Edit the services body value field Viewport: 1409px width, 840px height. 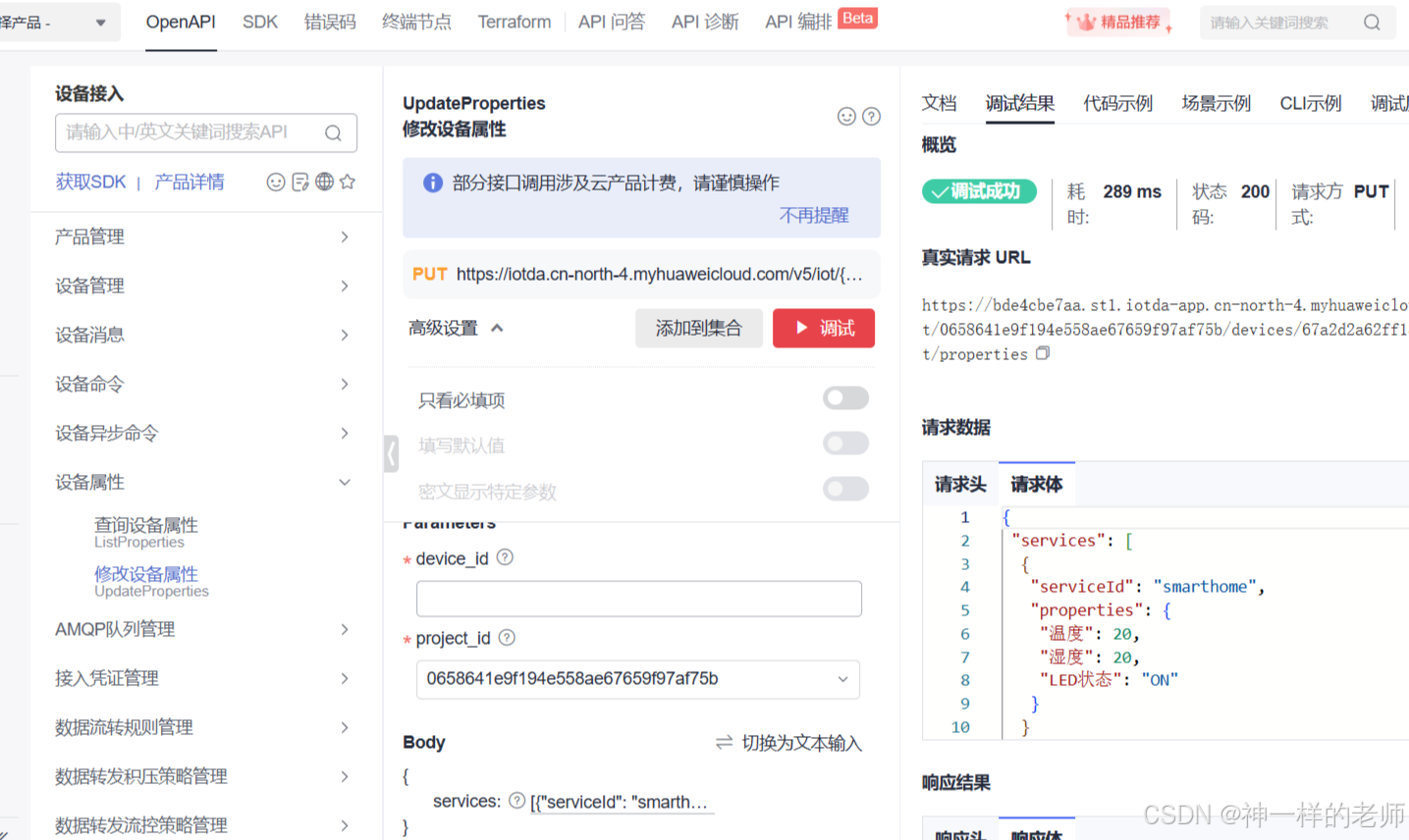pyautogui.click(x=623, y=803)
